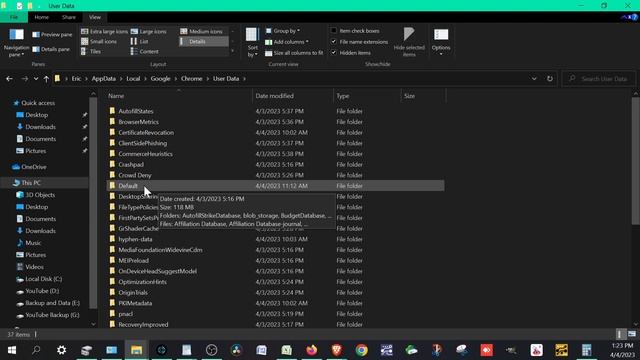This screenshot has width=640, height=360.
Task: Switch to List layout
Action: point(140,42)
